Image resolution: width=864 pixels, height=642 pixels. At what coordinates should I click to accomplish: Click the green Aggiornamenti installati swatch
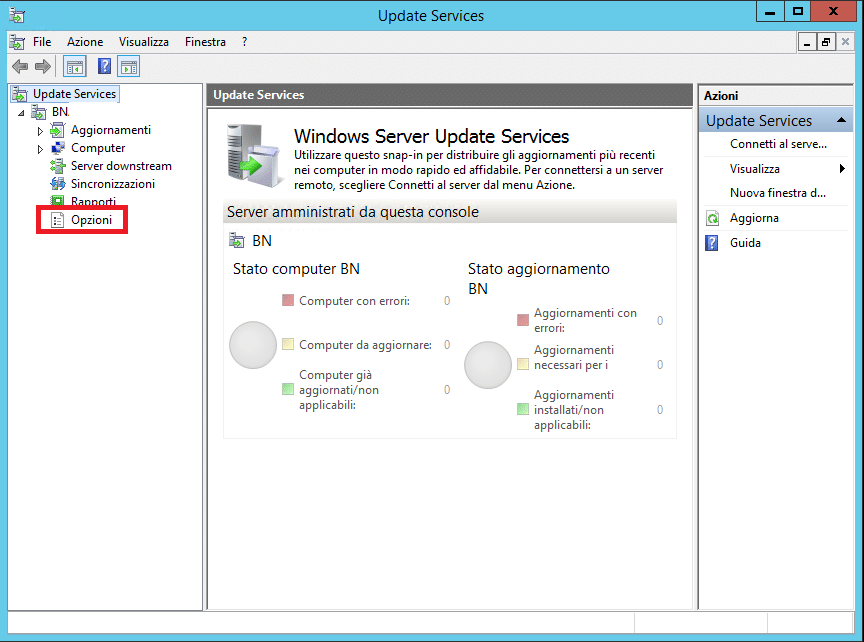click(x=523, y=409)
